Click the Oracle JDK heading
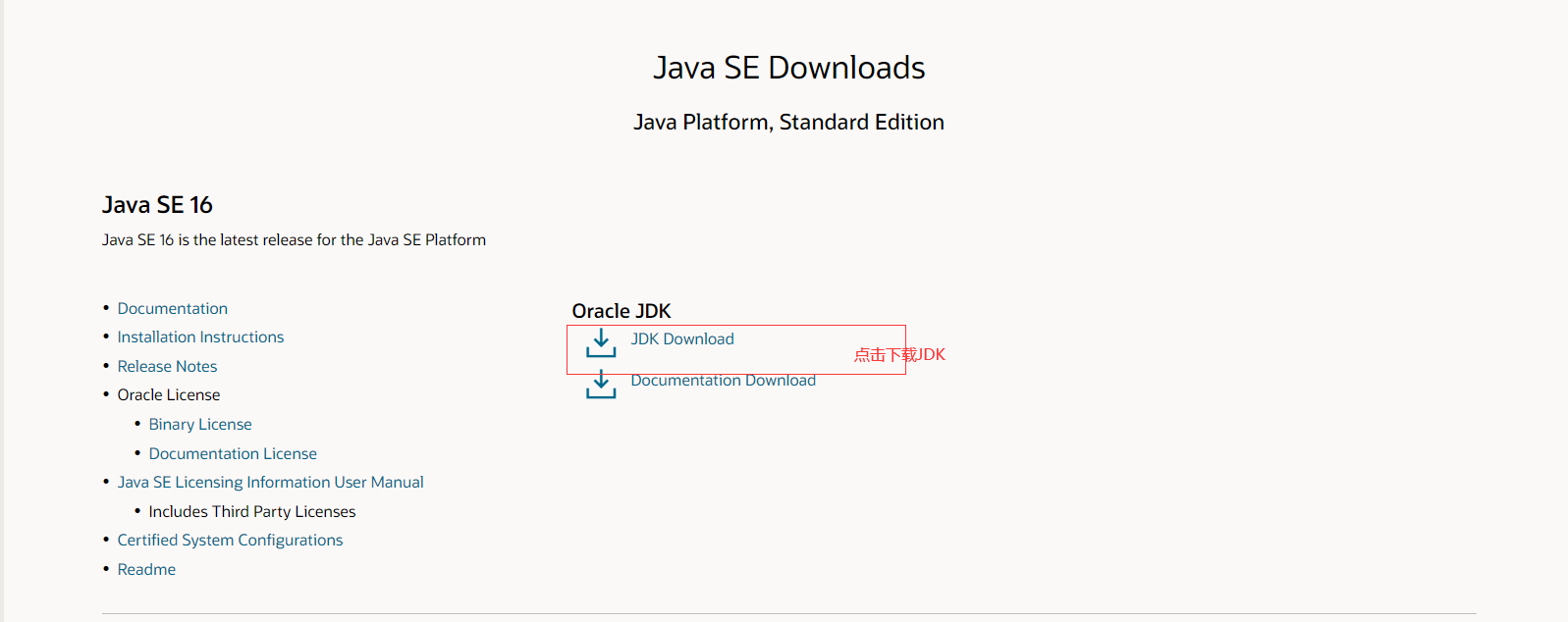The height and width of the screenshot is (622, 1568). (622, 311)
